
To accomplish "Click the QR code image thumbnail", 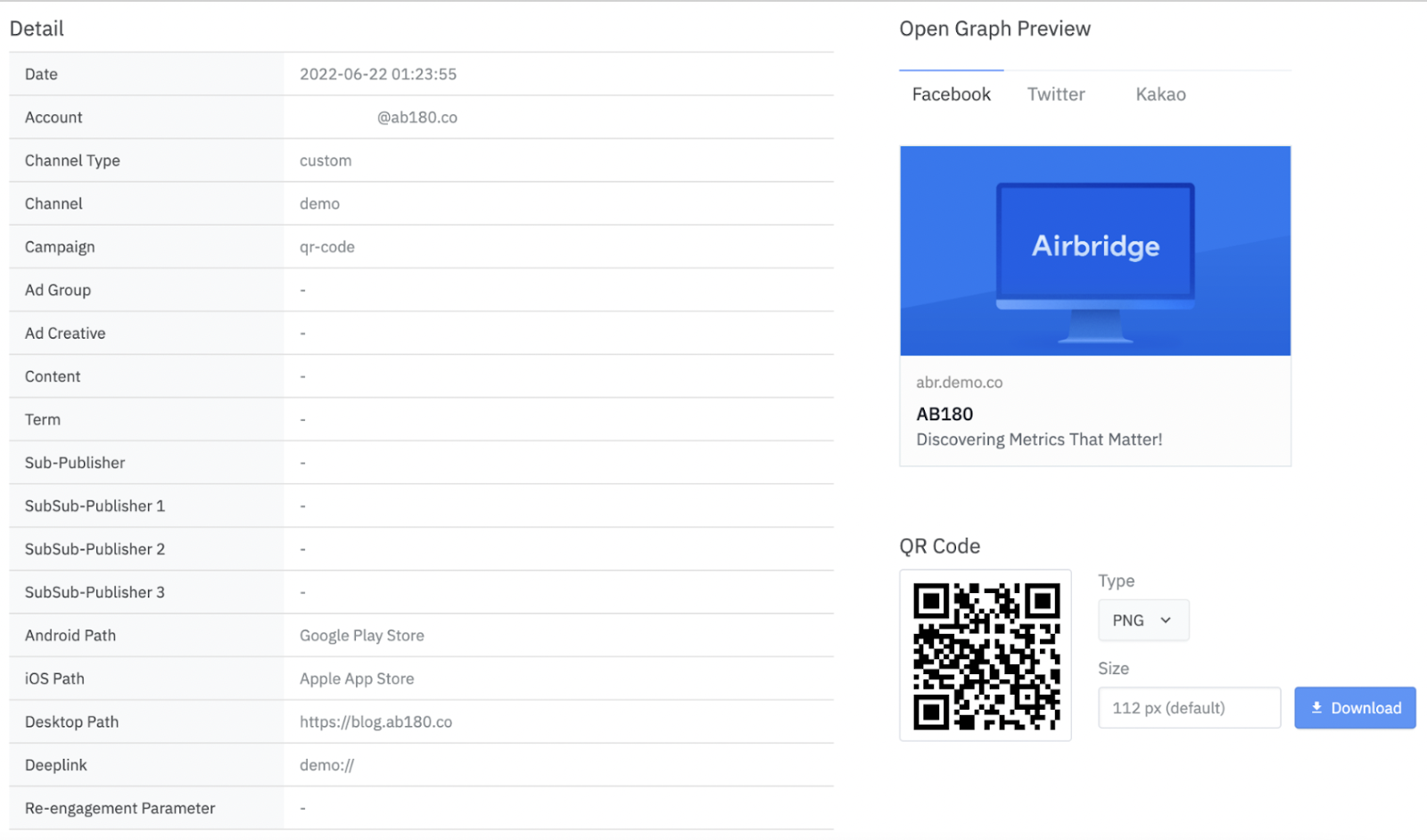I will (985, 655).
